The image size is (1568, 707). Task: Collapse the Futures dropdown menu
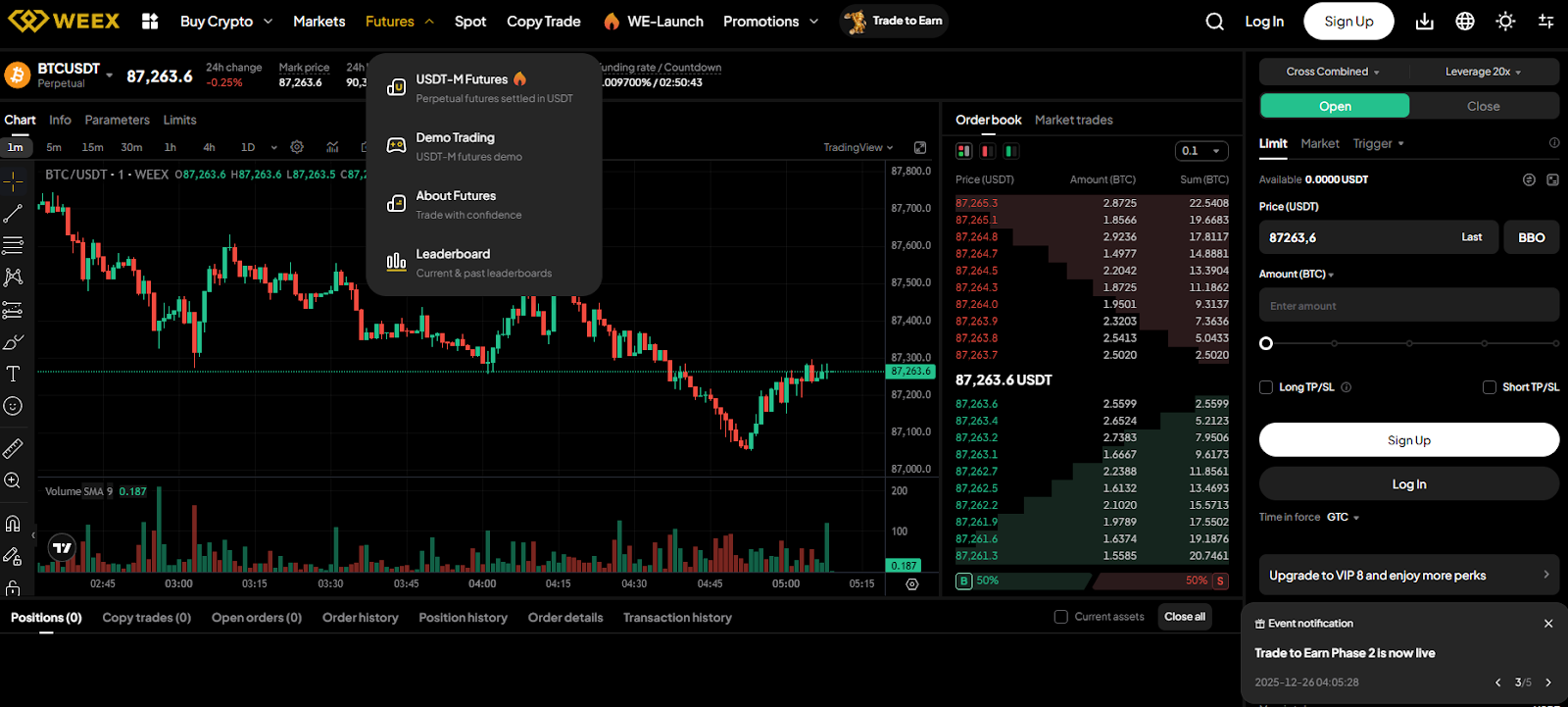[x=400, y=21]
